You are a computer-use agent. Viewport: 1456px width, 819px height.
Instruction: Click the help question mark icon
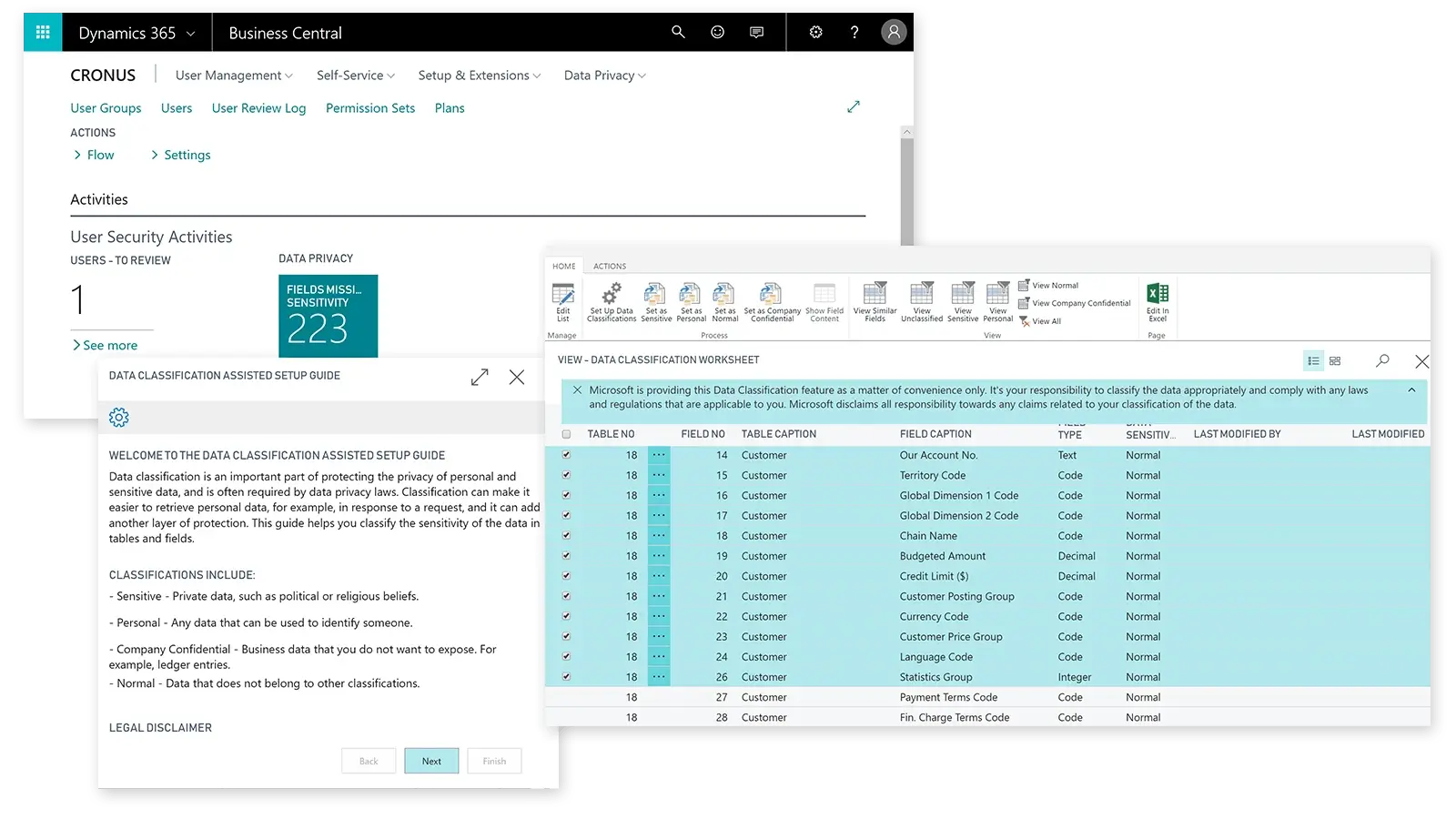[x=854, y=32]
